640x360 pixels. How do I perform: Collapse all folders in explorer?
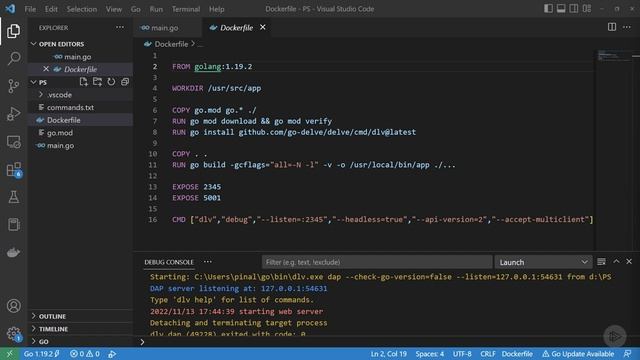125,82
